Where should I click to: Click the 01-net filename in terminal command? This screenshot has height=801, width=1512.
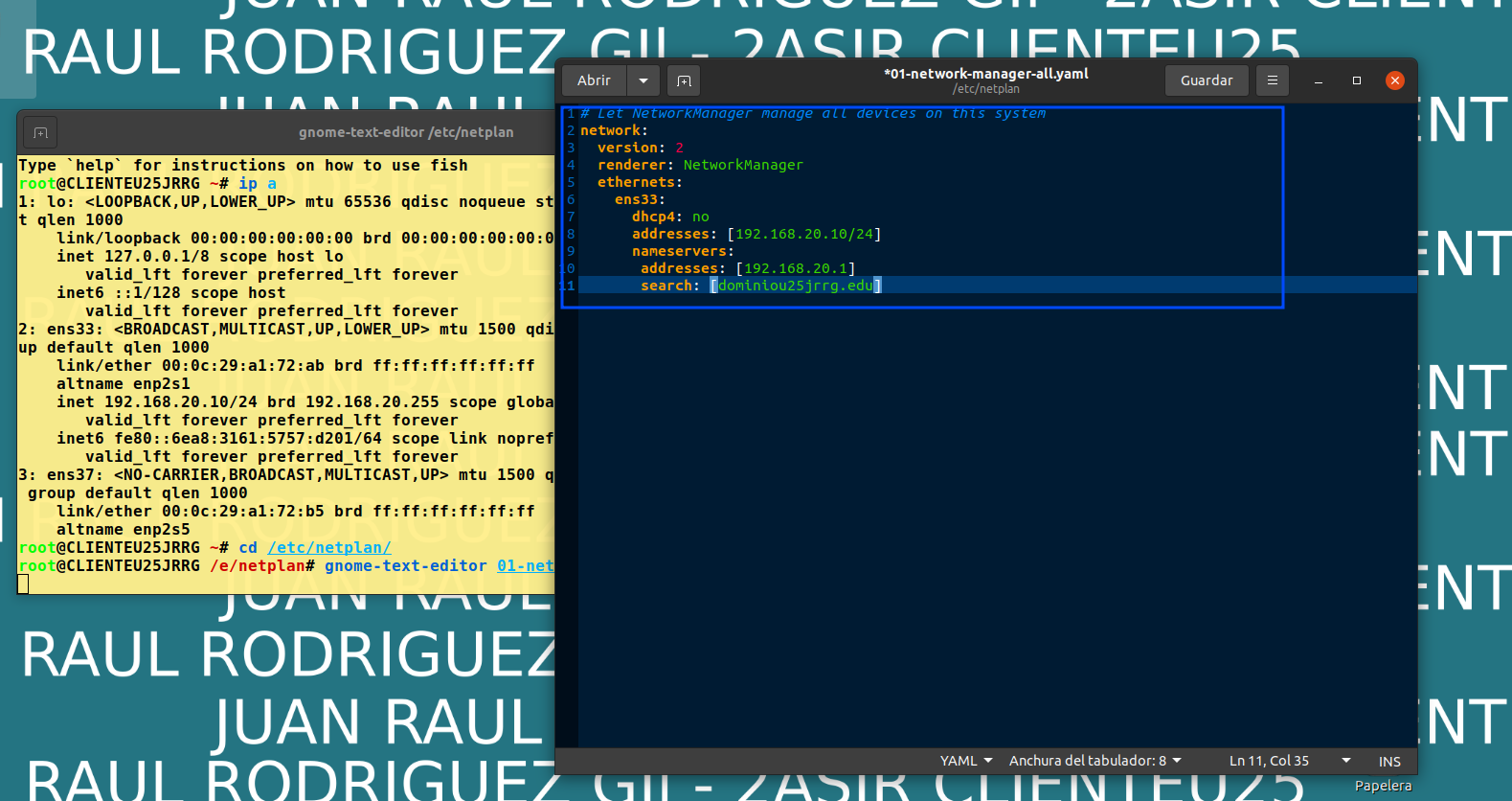pyautogui.click(x=525, y=565)
